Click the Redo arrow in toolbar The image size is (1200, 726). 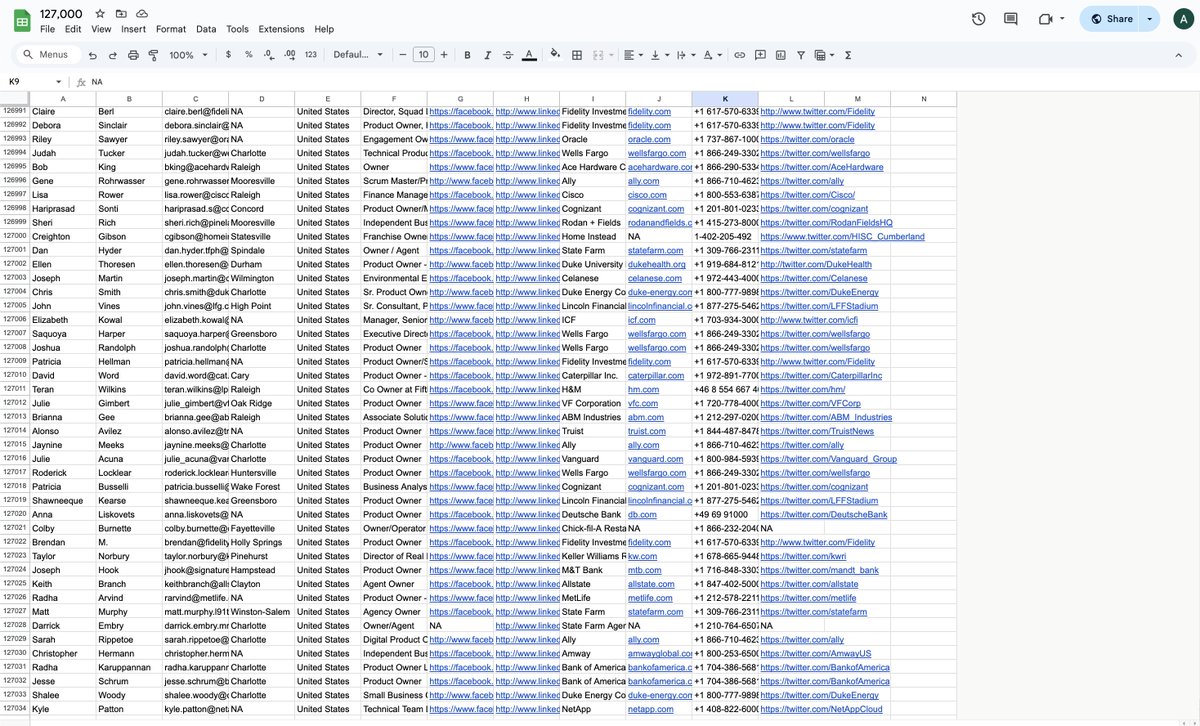(x=112, y=55)
